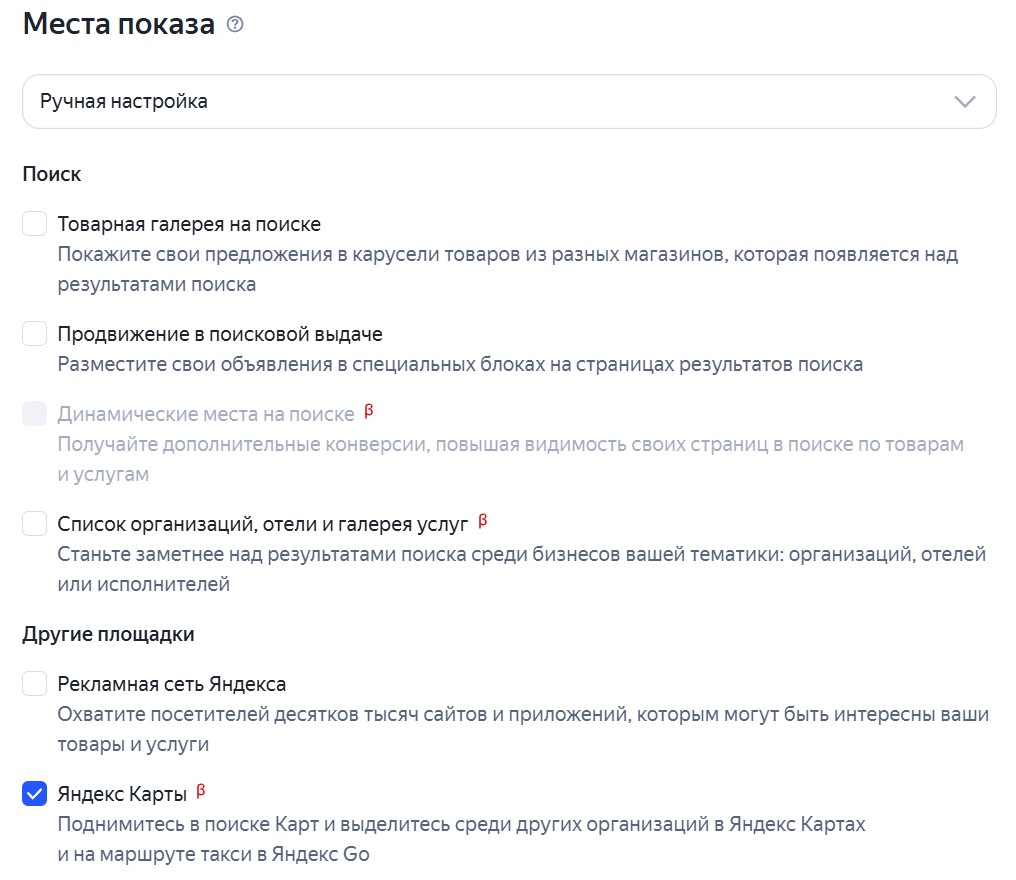The width and height of the screenshot is (1016, 880).
Task: Enable Товарная галерея на поиске checkbox
Action: (34, 224)
